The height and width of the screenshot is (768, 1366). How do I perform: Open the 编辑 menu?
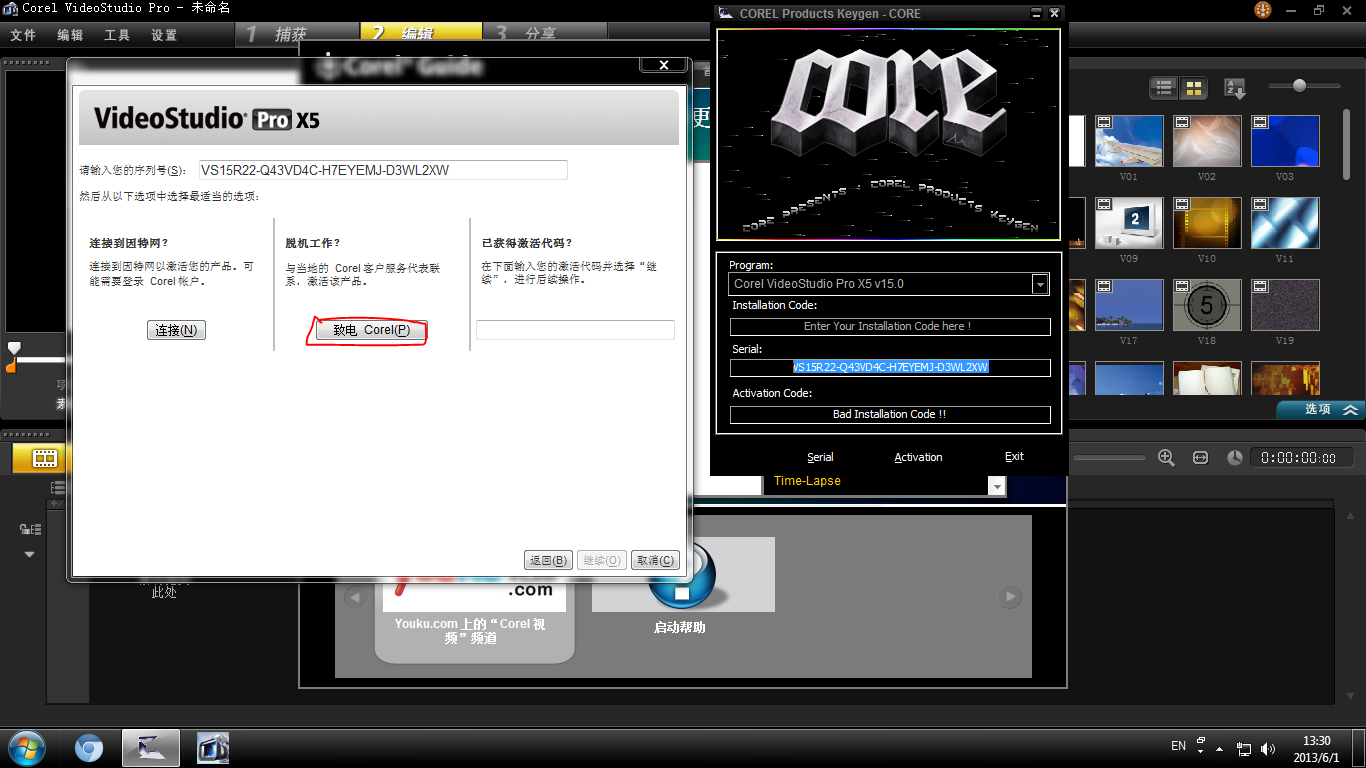70,35
